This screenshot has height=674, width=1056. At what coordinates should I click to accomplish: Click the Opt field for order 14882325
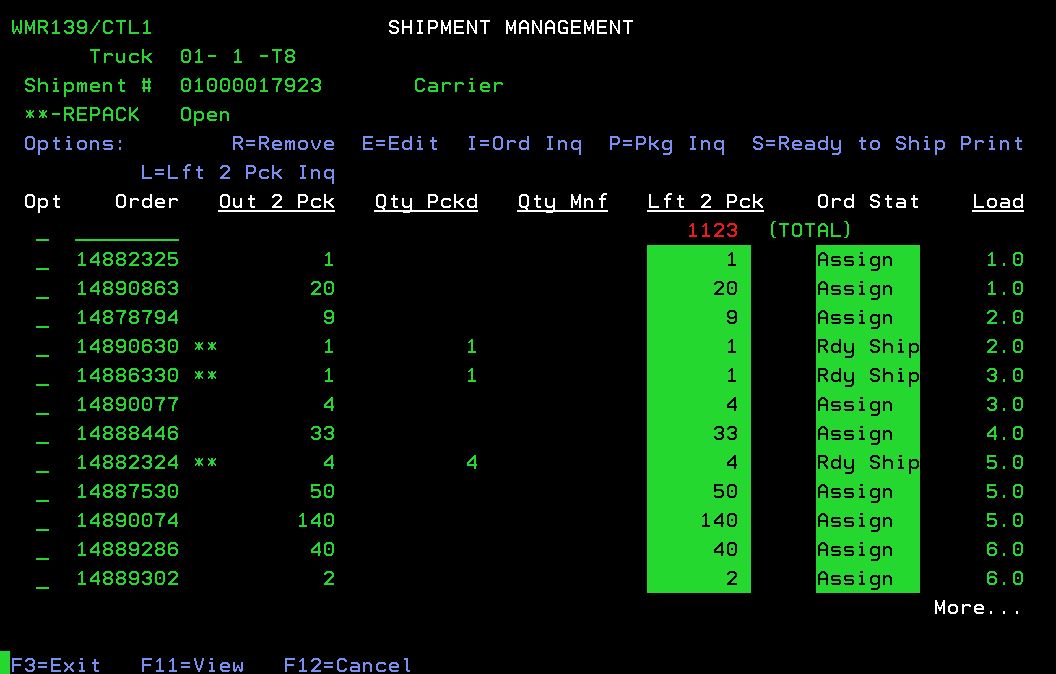click(42, 261)
